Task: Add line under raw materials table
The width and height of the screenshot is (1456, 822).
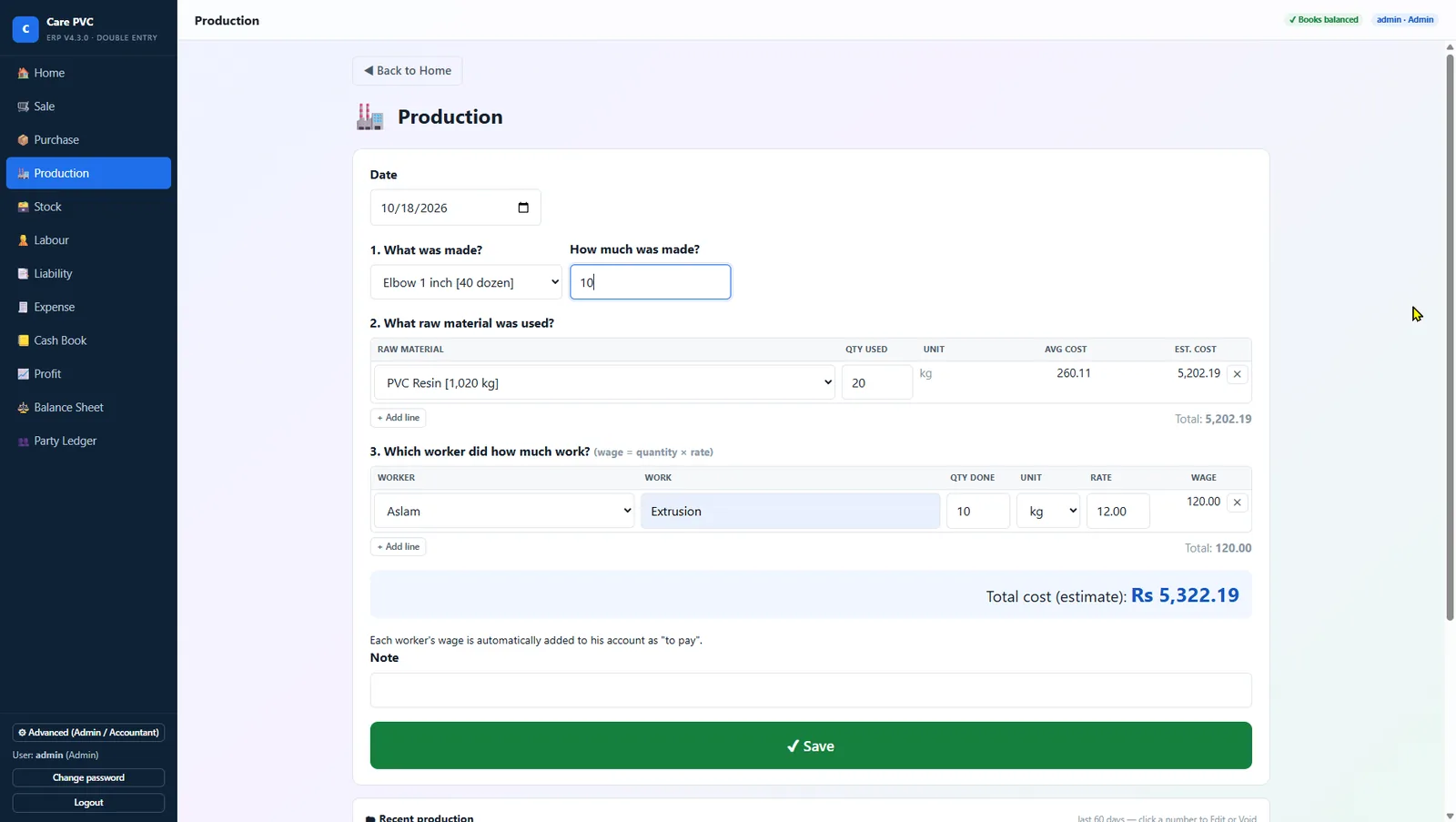Action: tap(399, 418)
